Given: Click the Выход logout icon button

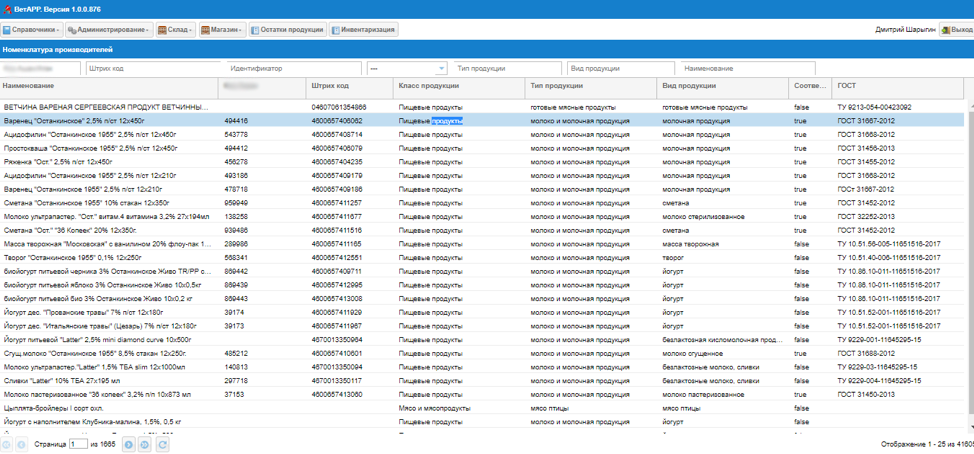Looking at the screenshot, I should pyautogui.click(x=956, y=30).
